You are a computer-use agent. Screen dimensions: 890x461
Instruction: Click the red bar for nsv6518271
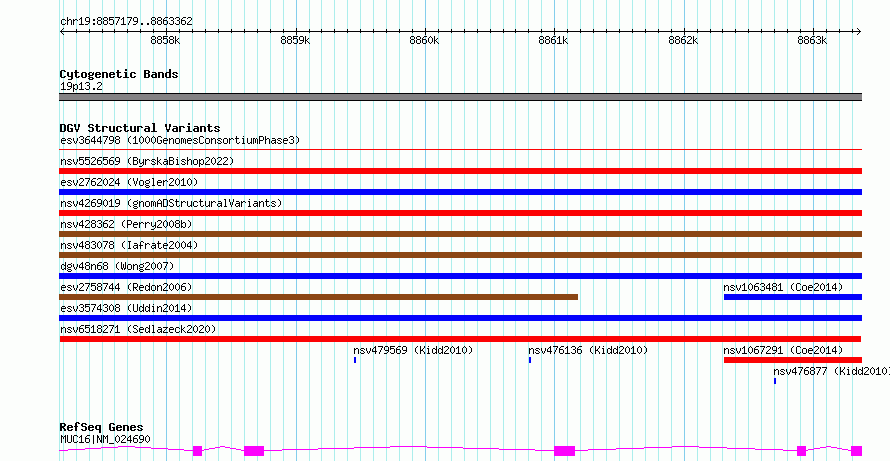point(460,339)
